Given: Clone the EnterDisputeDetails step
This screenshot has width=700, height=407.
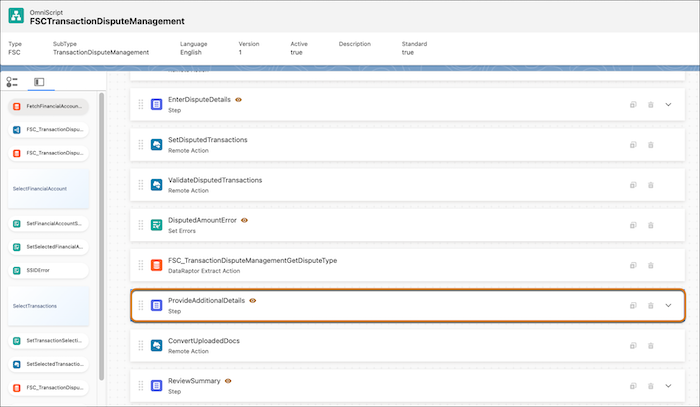Looking at the screenshot, I should click(633, 104).
